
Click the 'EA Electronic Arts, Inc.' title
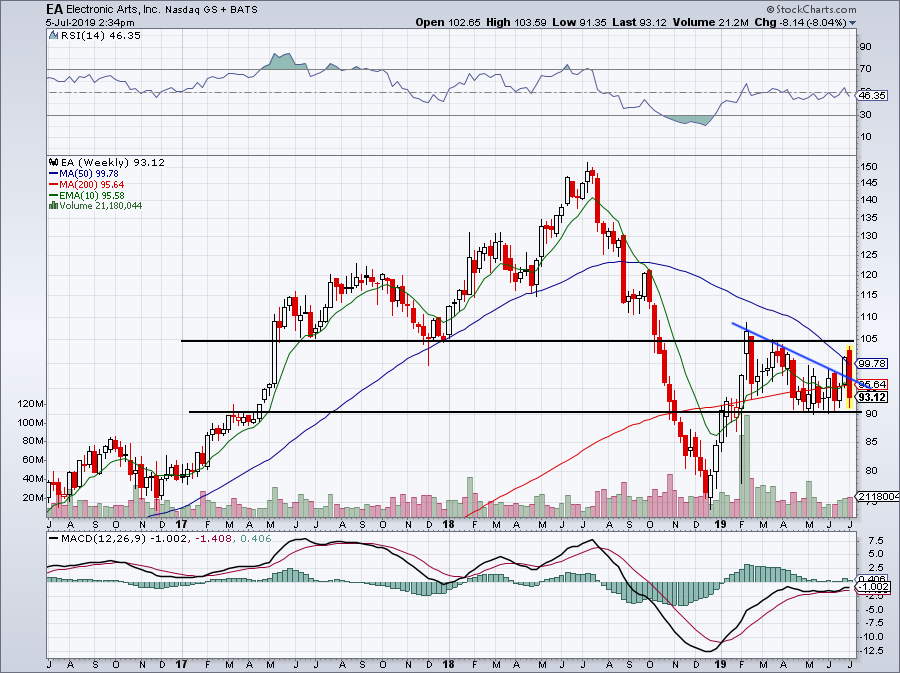click(x=104, y=9)
